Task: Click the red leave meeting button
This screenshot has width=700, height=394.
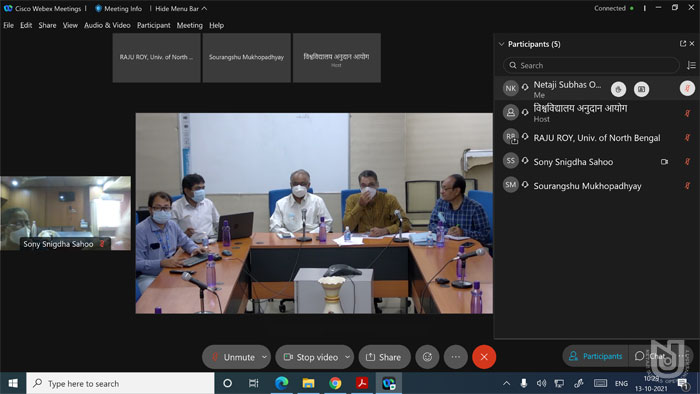Action: (484, 357)
